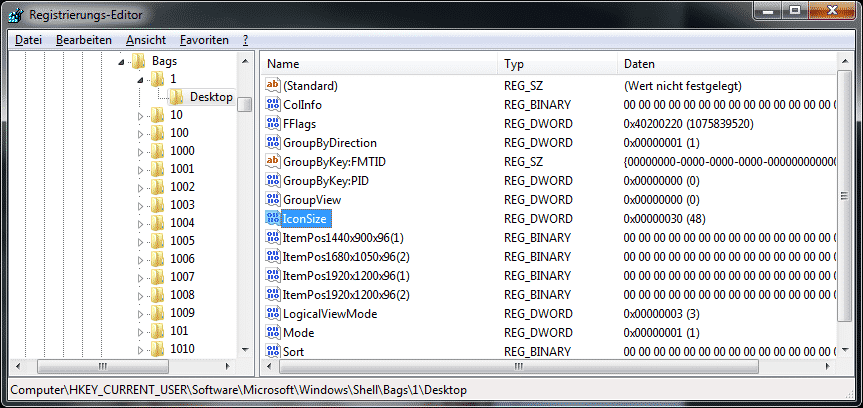Click "(Wert nicht festgelegt)" data cell

pos(682,85)
